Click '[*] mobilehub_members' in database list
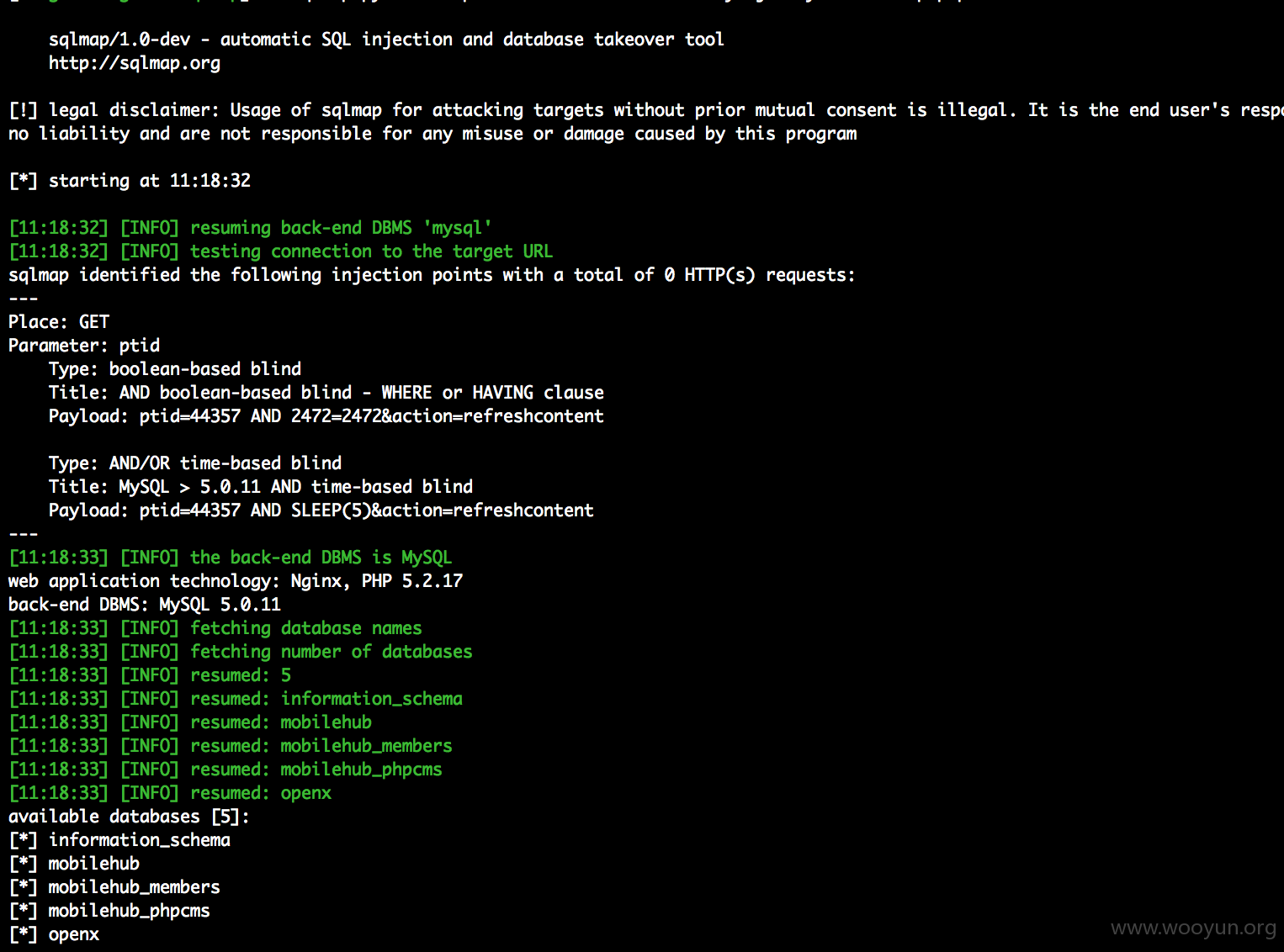 pos(114,887)
